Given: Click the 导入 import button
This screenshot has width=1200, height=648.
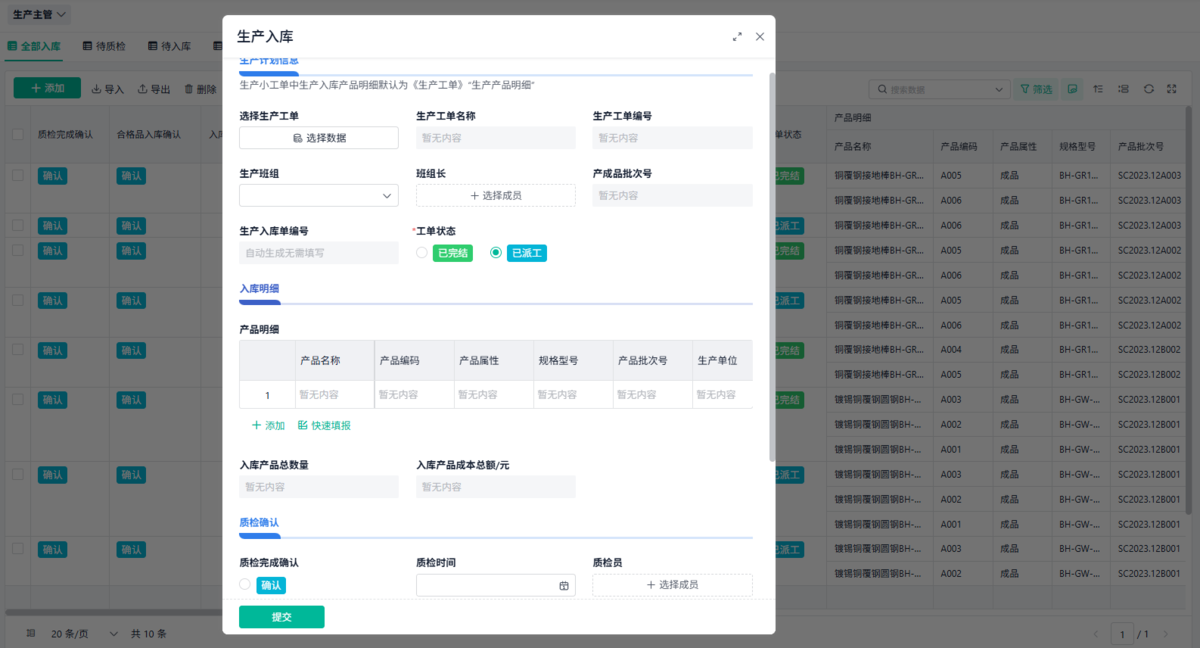Looking at the screenshot, I should 108,89.
